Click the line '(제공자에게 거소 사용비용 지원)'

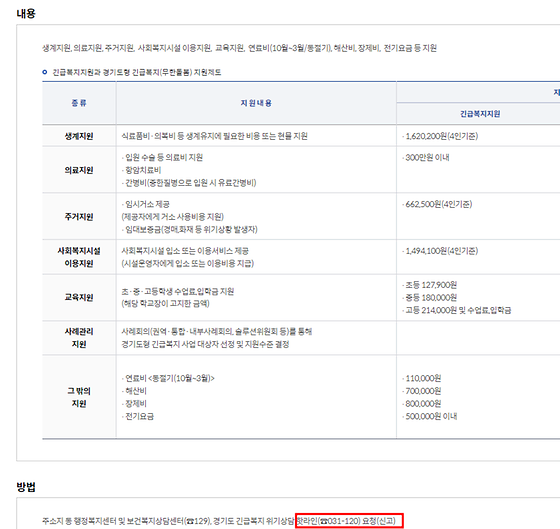[x=172, y=217]
